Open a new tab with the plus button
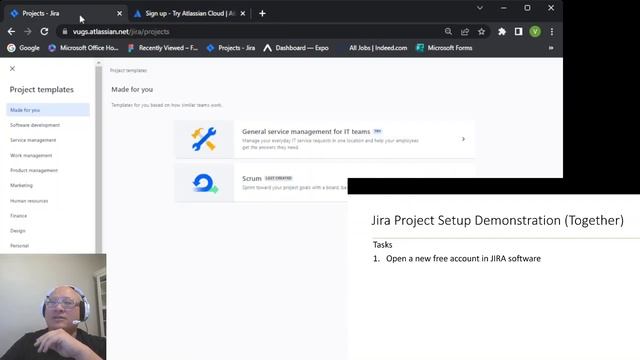This screenshot has height=360, width=640. click(x=262, y=13)
